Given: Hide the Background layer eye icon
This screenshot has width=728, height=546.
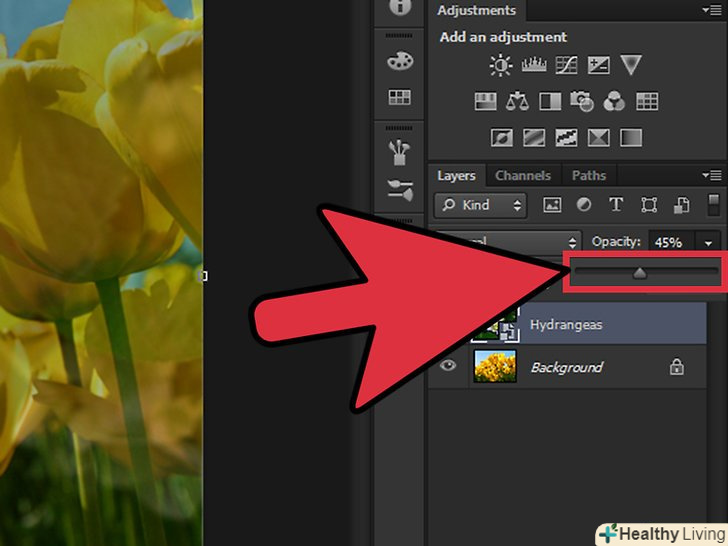Looking at the screenshot, I should pos(448,365).
